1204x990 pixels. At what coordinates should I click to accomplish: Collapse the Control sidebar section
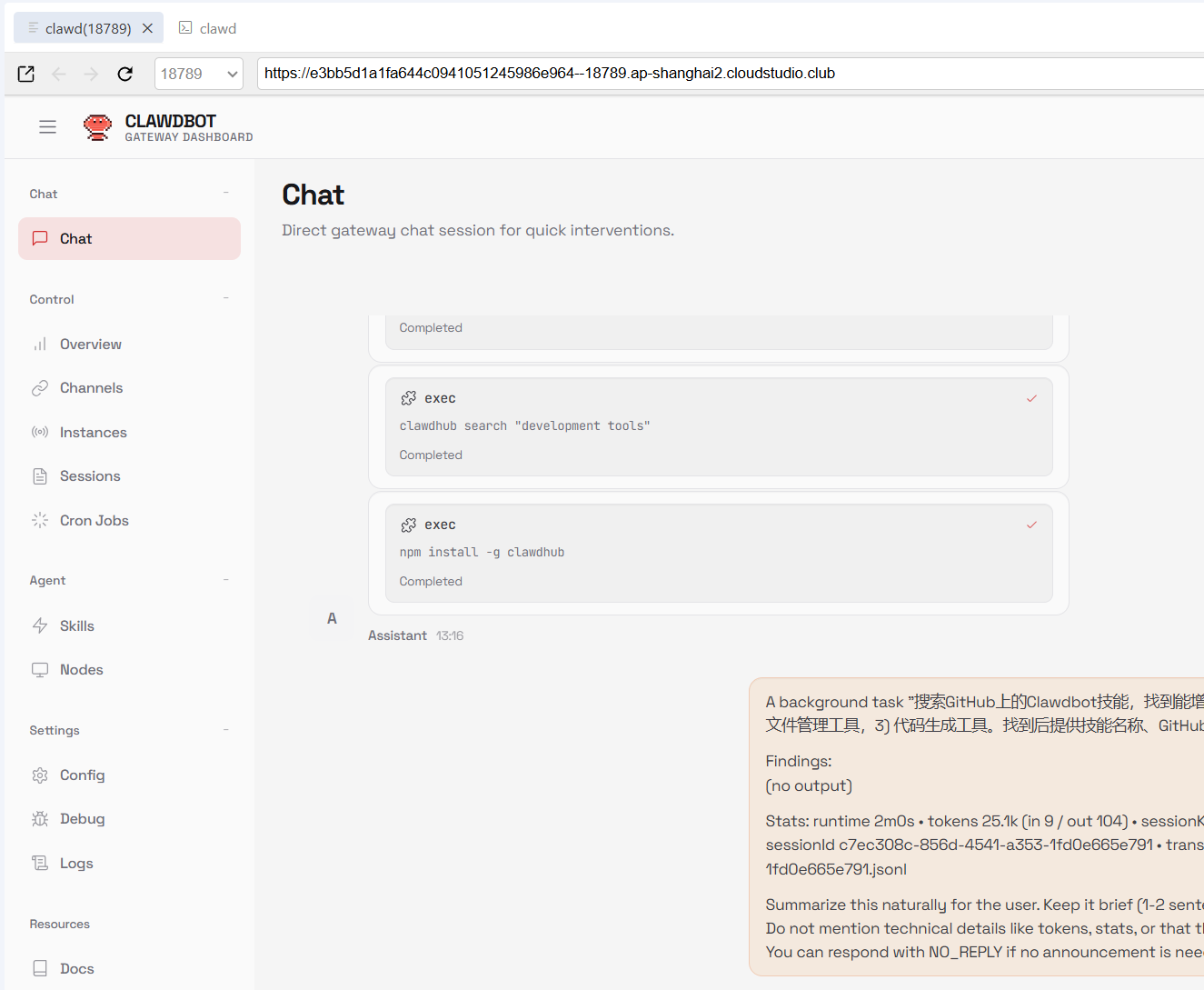tap(225, 298)
